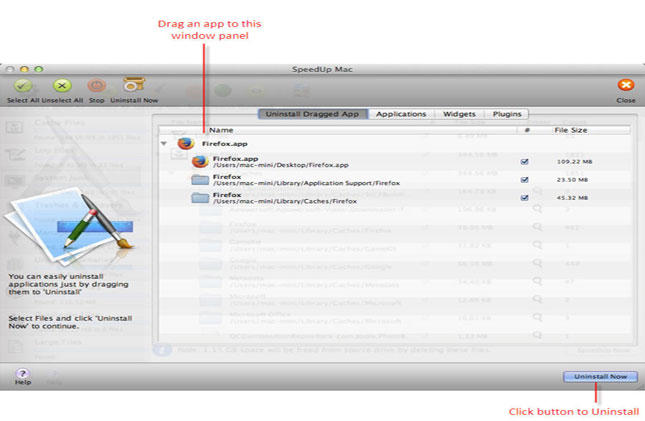Click the 109.22 MB file size value
The image size is (645, 421).
[x=574, y=162]
